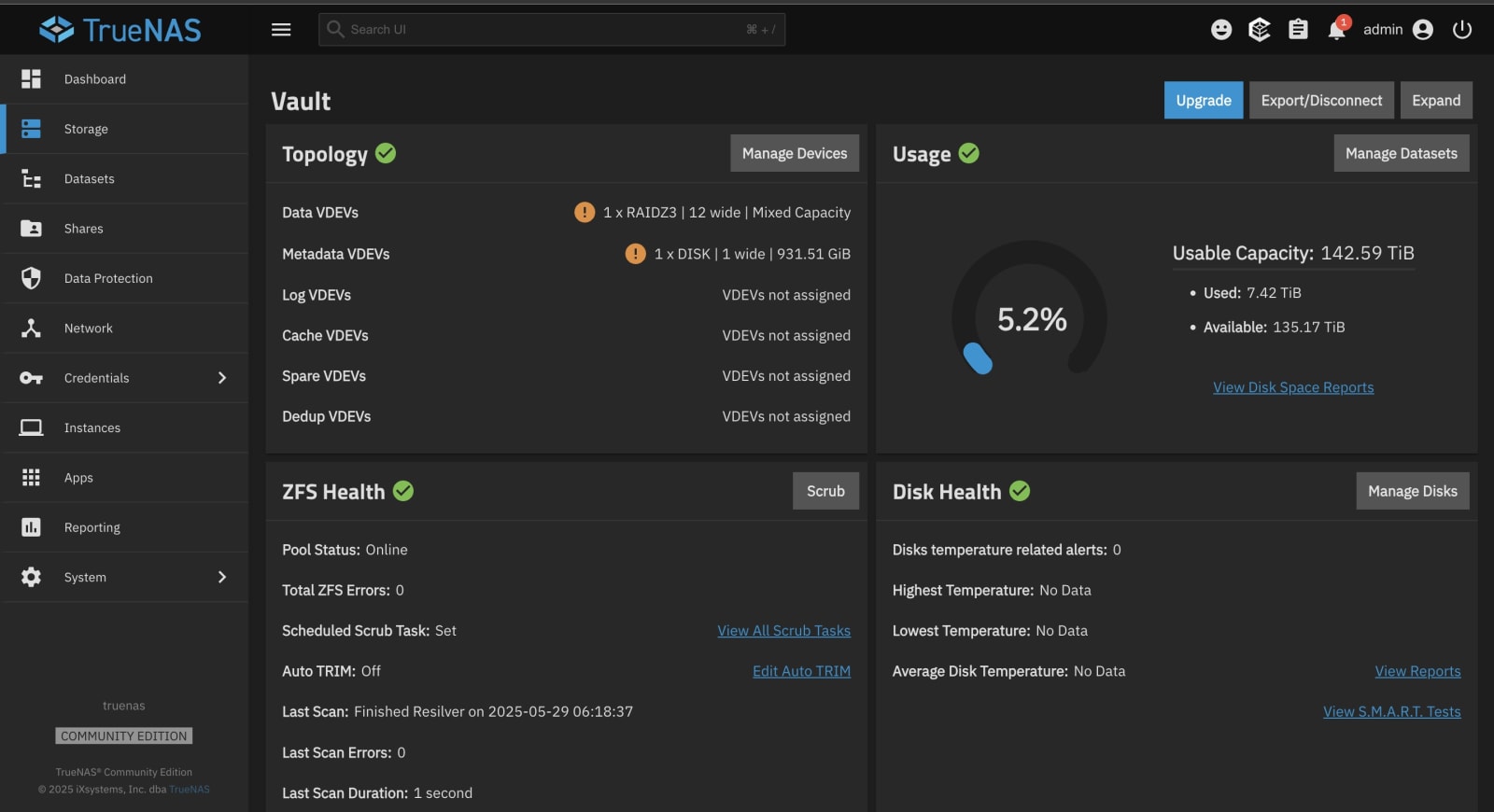This screenshot has height=812, width=1494.
Task: Expand the Credentials submenu chevron
Action: [222, 378]
